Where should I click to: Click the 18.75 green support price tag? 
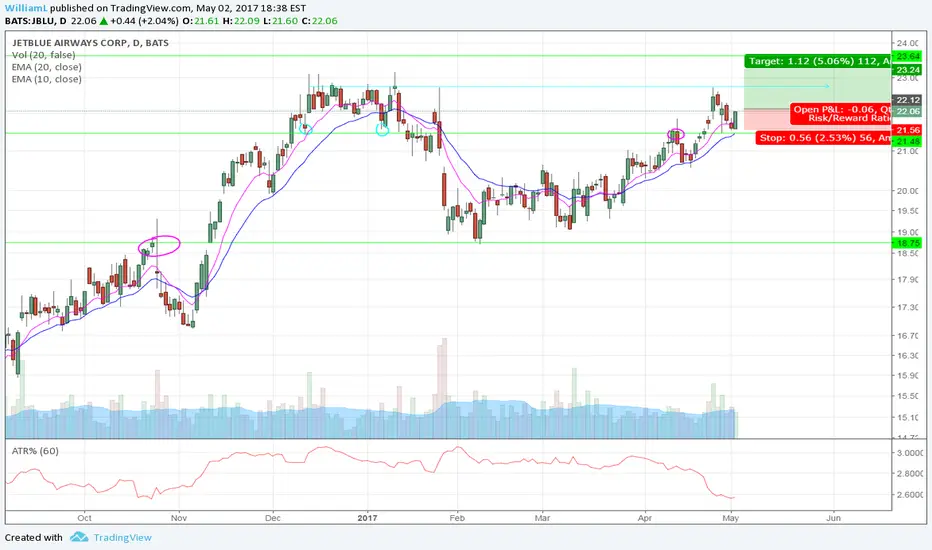tap(908, 243)
